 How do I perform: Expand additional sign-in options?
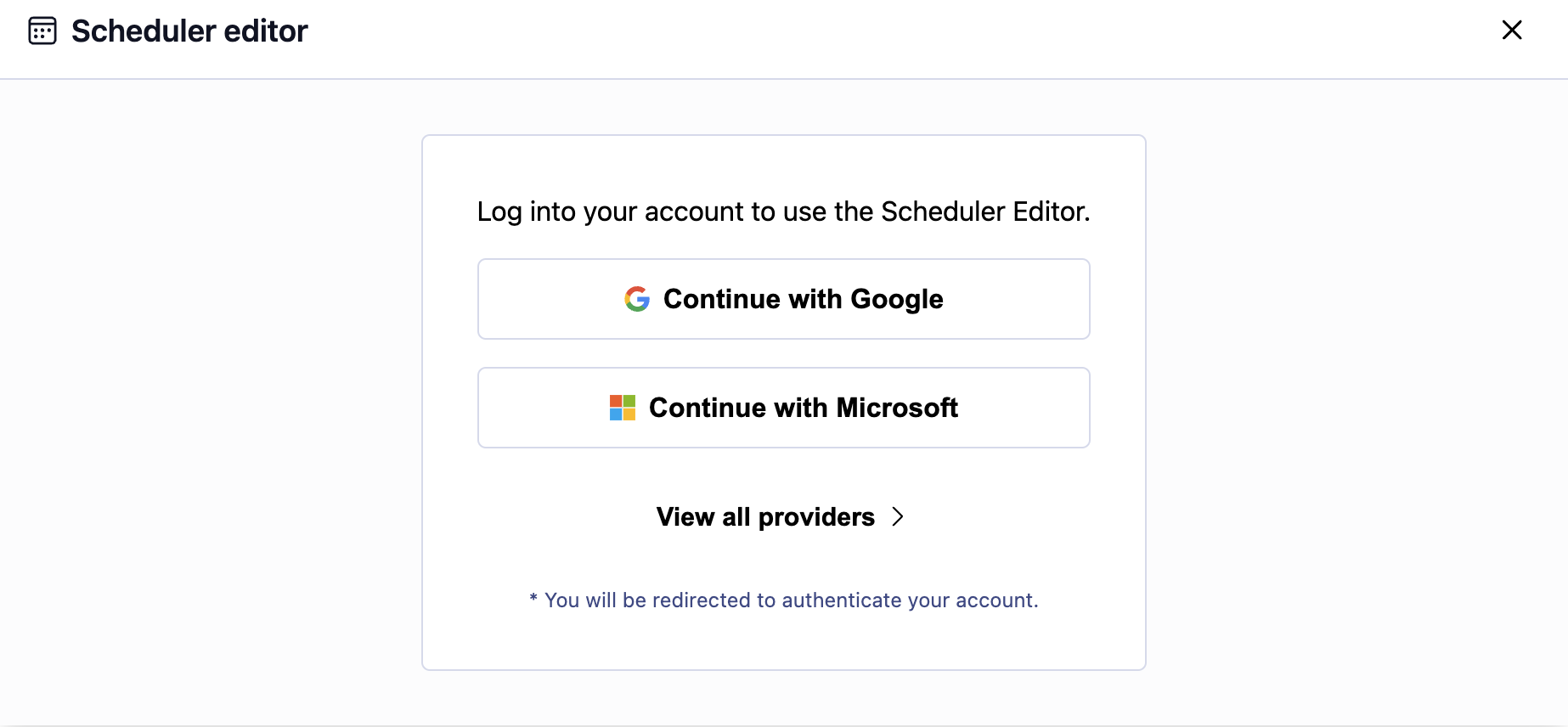(x=764, y=516)
